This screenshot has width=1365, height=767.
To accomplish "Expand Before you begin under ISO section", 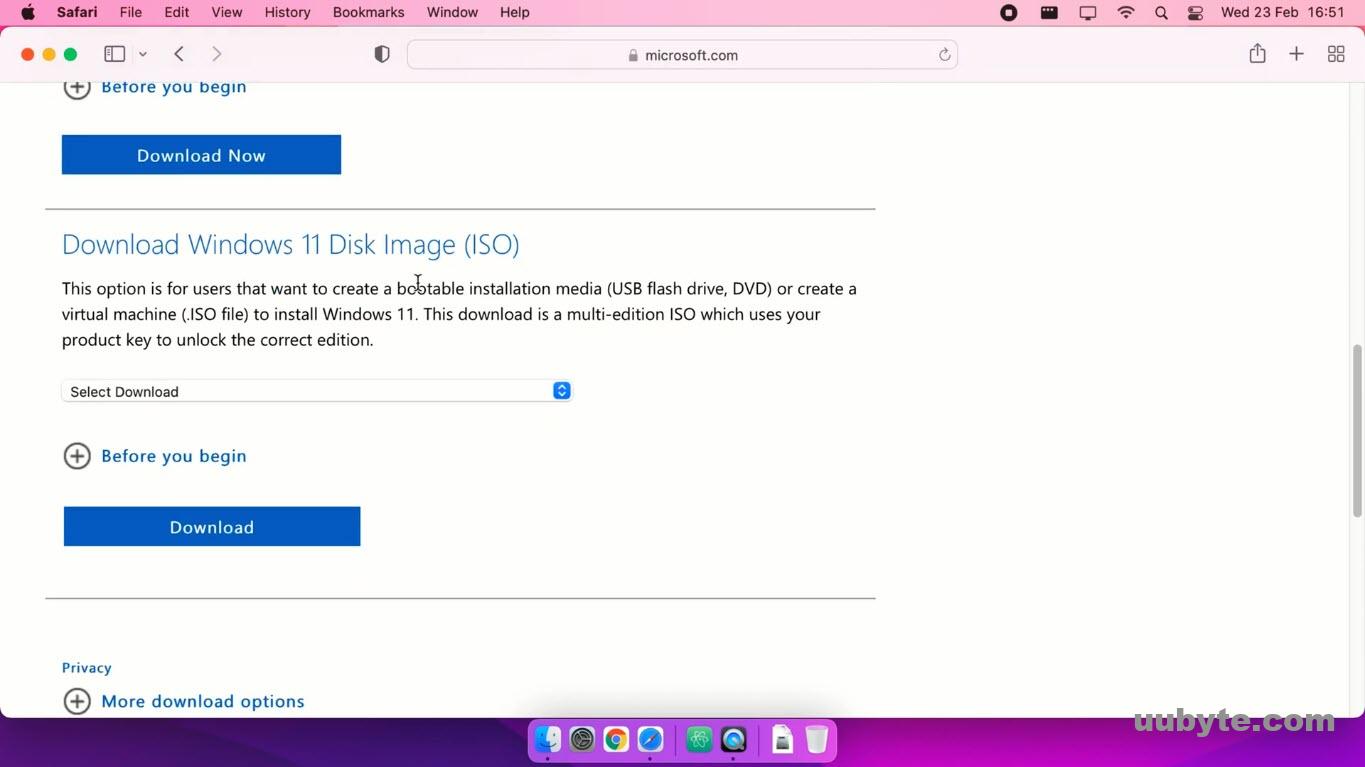I will (x=154, y=456).
